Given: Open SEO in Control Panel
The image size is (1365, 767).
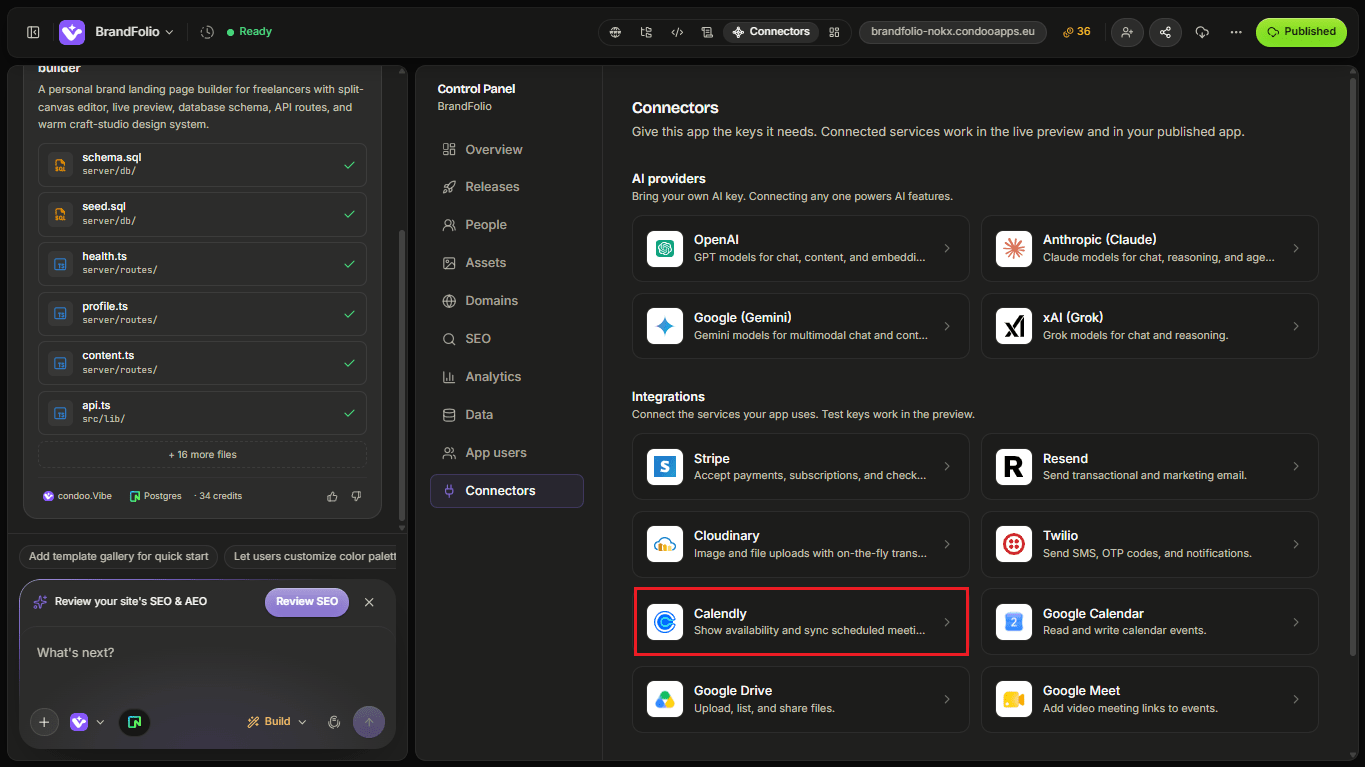Looking at the screenshot, I should tap(507, 339).
